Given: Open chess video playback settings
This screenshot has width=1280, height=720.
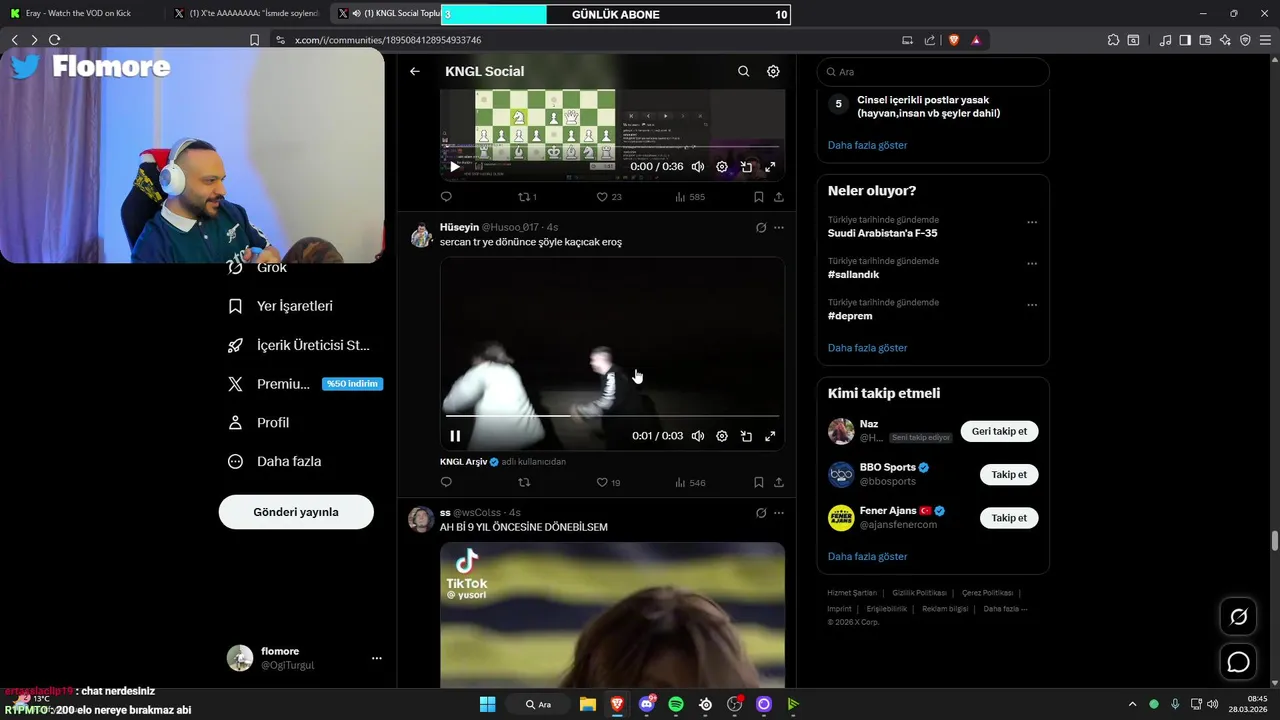Looking at the screenshot, I should (x=722, y=167).
